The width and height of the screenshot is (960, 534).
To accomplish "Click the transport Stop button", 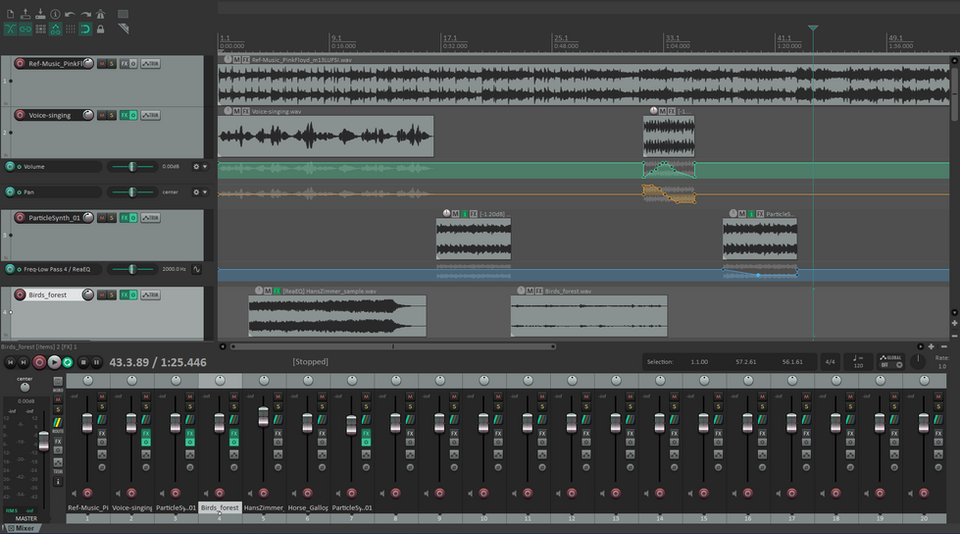I will [x=83, y=363].
